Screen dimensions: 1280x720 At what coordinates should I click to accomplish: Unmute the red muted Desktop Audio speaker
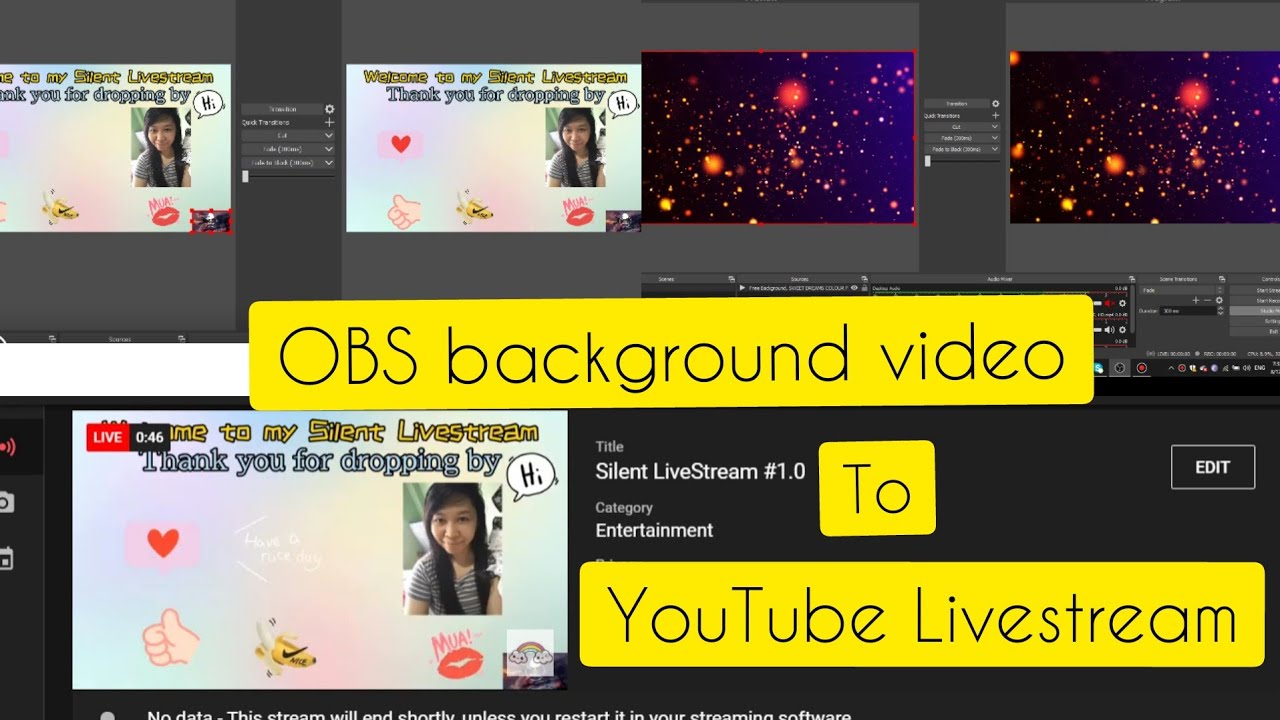1108,303
